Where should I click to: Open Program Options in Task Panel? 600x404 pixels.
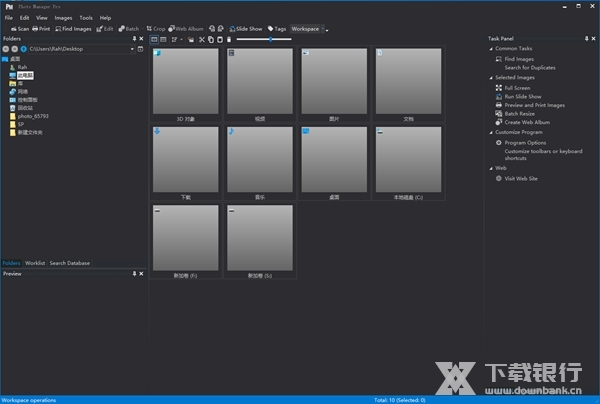(527, 142)
